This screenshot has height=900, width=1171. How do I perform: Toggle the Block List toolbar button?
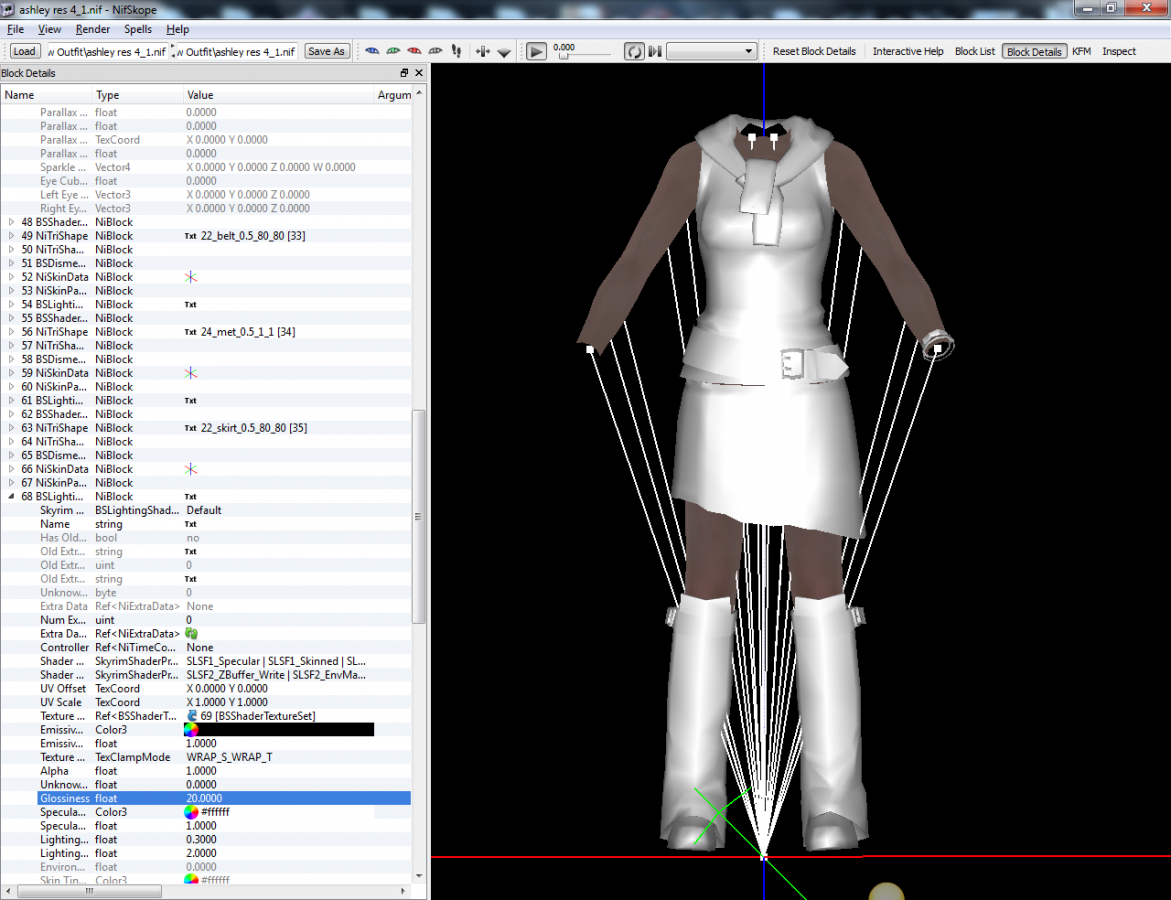coord(974,51)
